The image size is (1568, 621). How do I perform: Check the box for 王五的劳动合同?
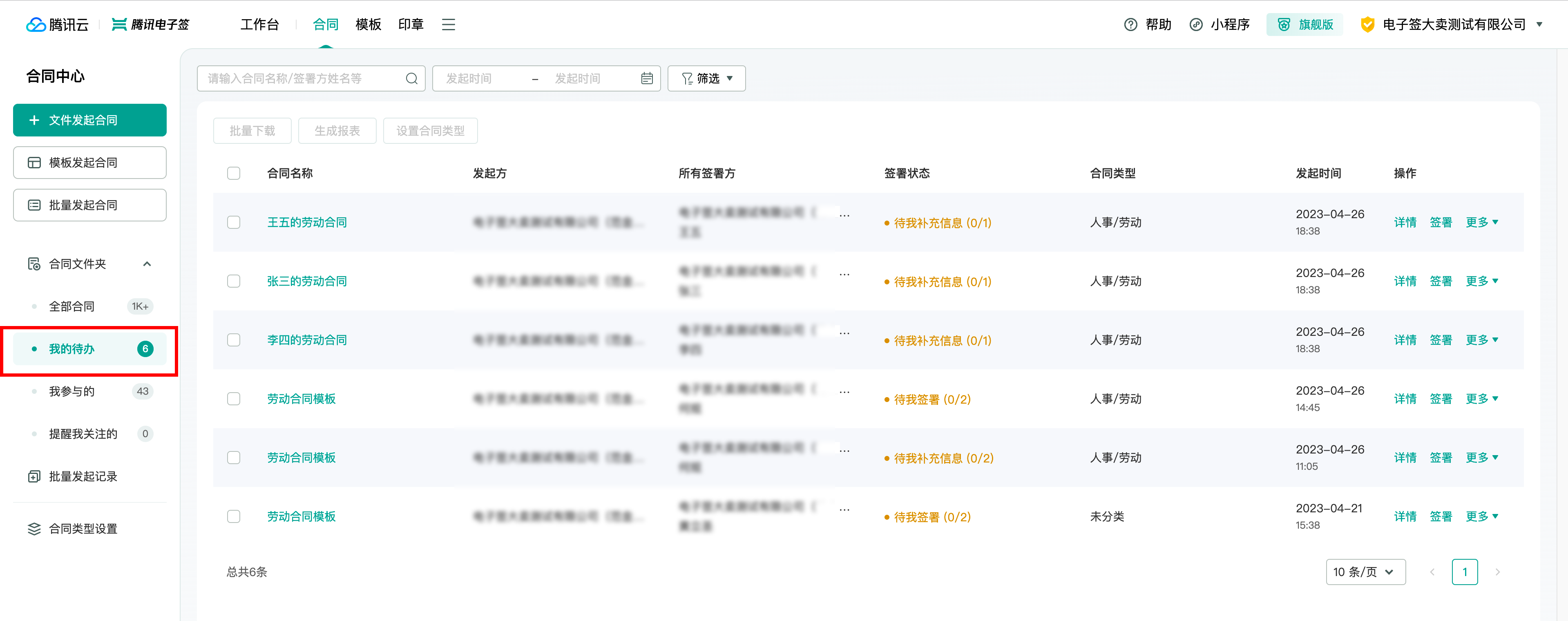point(234,222)
